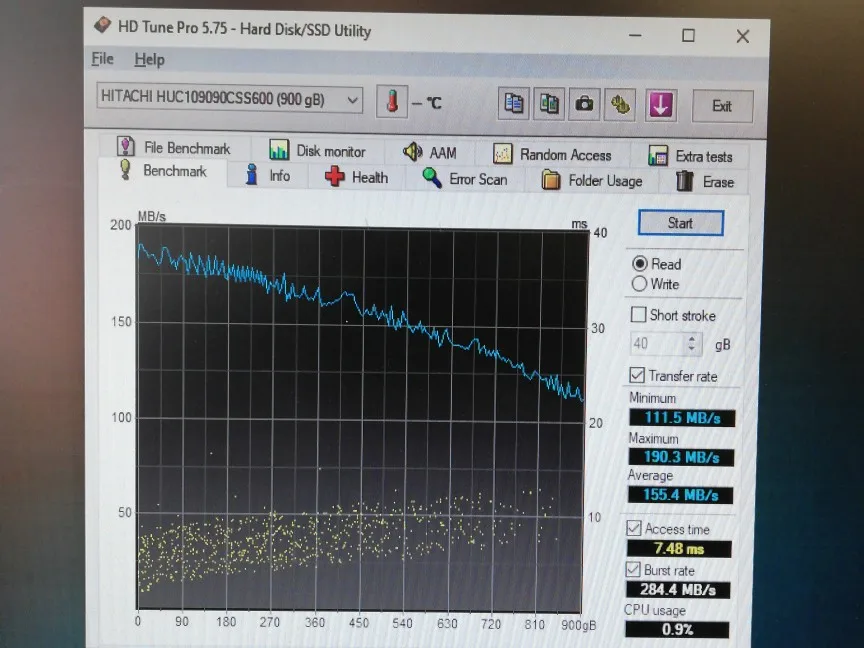The height and width of the screenshot is (648, 864).
Task: Click the Erase trash can icon
Action: point(684,181)
